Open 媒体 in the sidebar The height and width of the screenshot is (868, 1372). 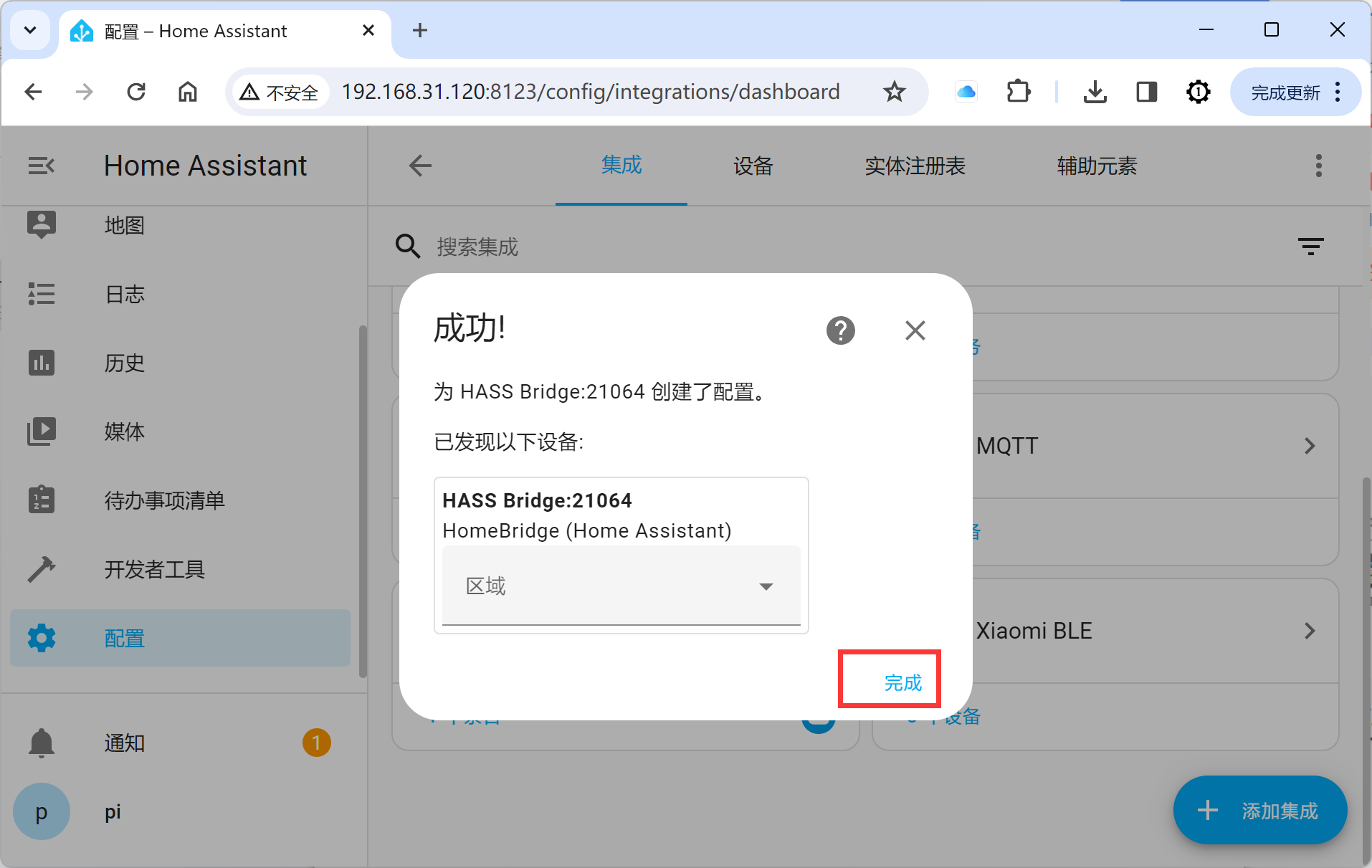pos(180,431)
